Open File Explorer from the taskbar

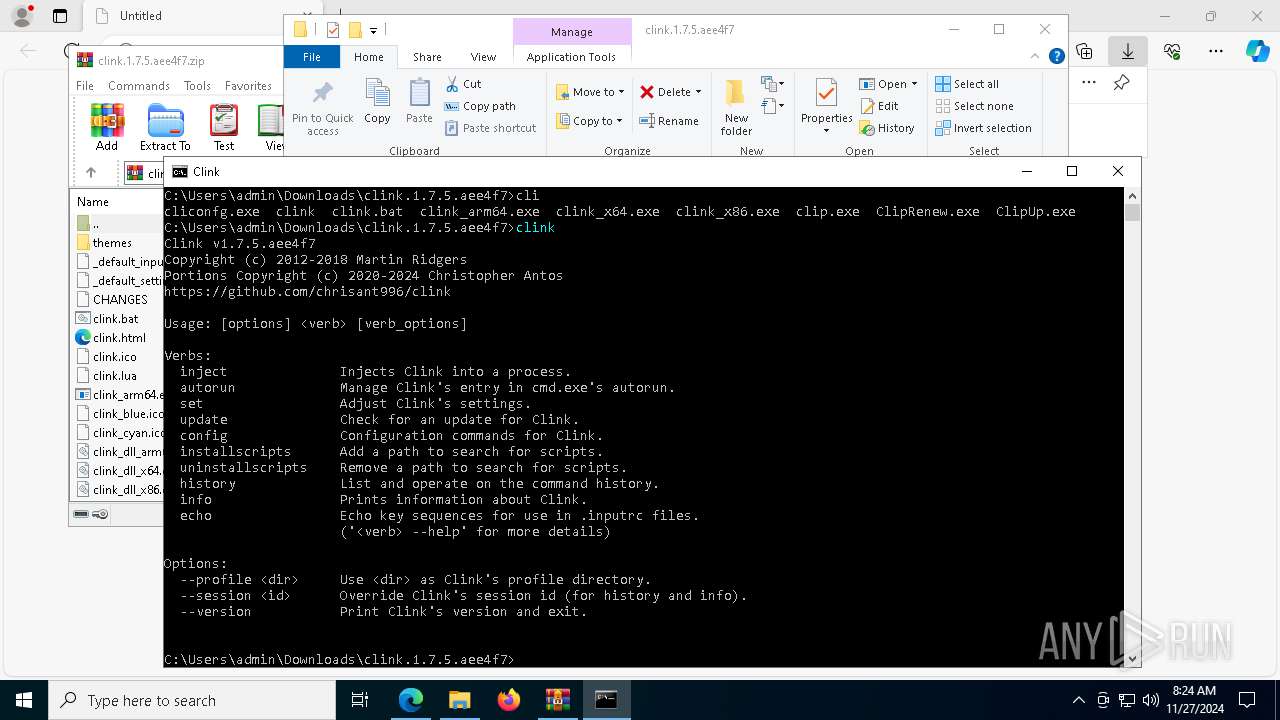(x=459, y=700)
